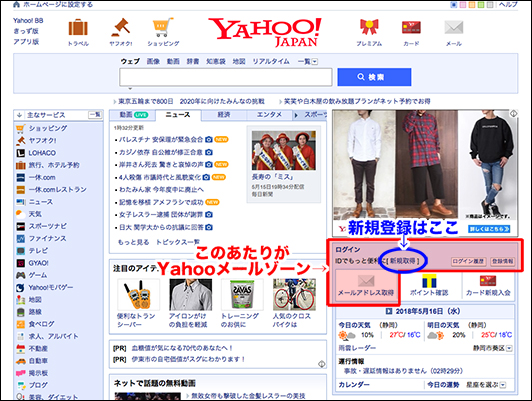Image resolution: width=532 pixels, height=401 pixels.
Task: Open the 長寿の「ミス」 news photo
Action: coord(284,150)
